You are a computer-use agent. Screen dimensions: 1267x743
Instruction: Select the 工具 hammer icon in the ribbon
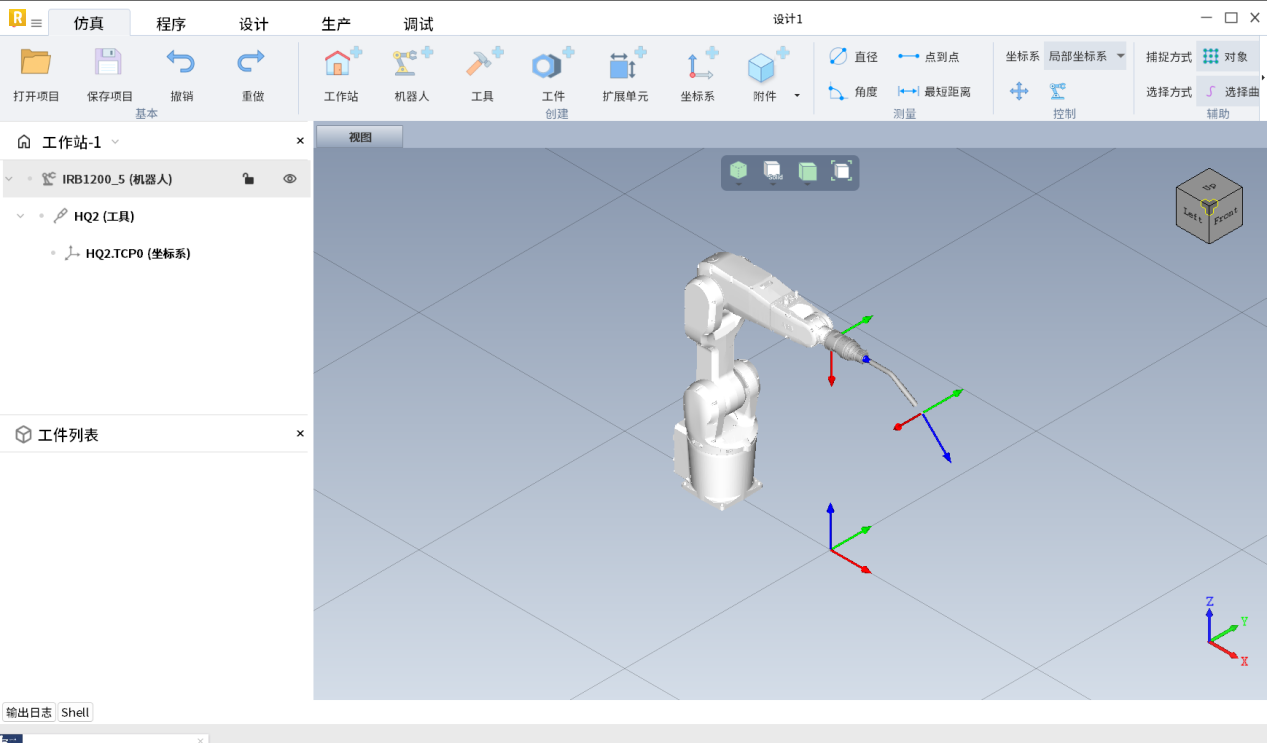click(482, 66)
